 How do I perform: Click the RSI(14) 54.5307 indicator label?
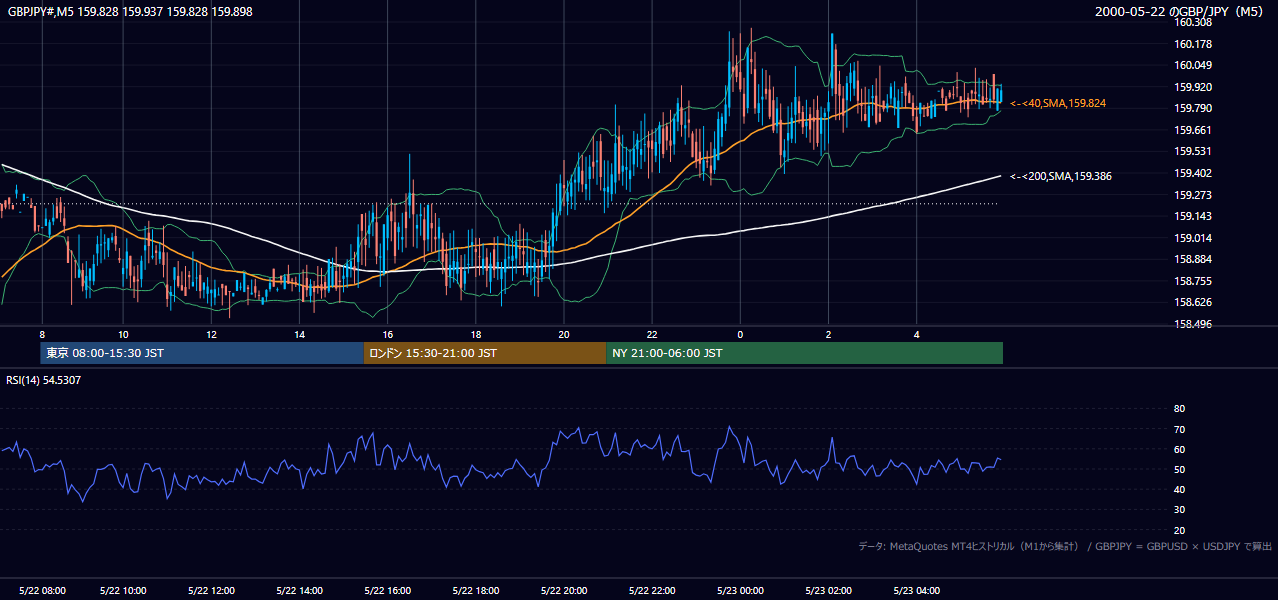[x=44, y=380]
